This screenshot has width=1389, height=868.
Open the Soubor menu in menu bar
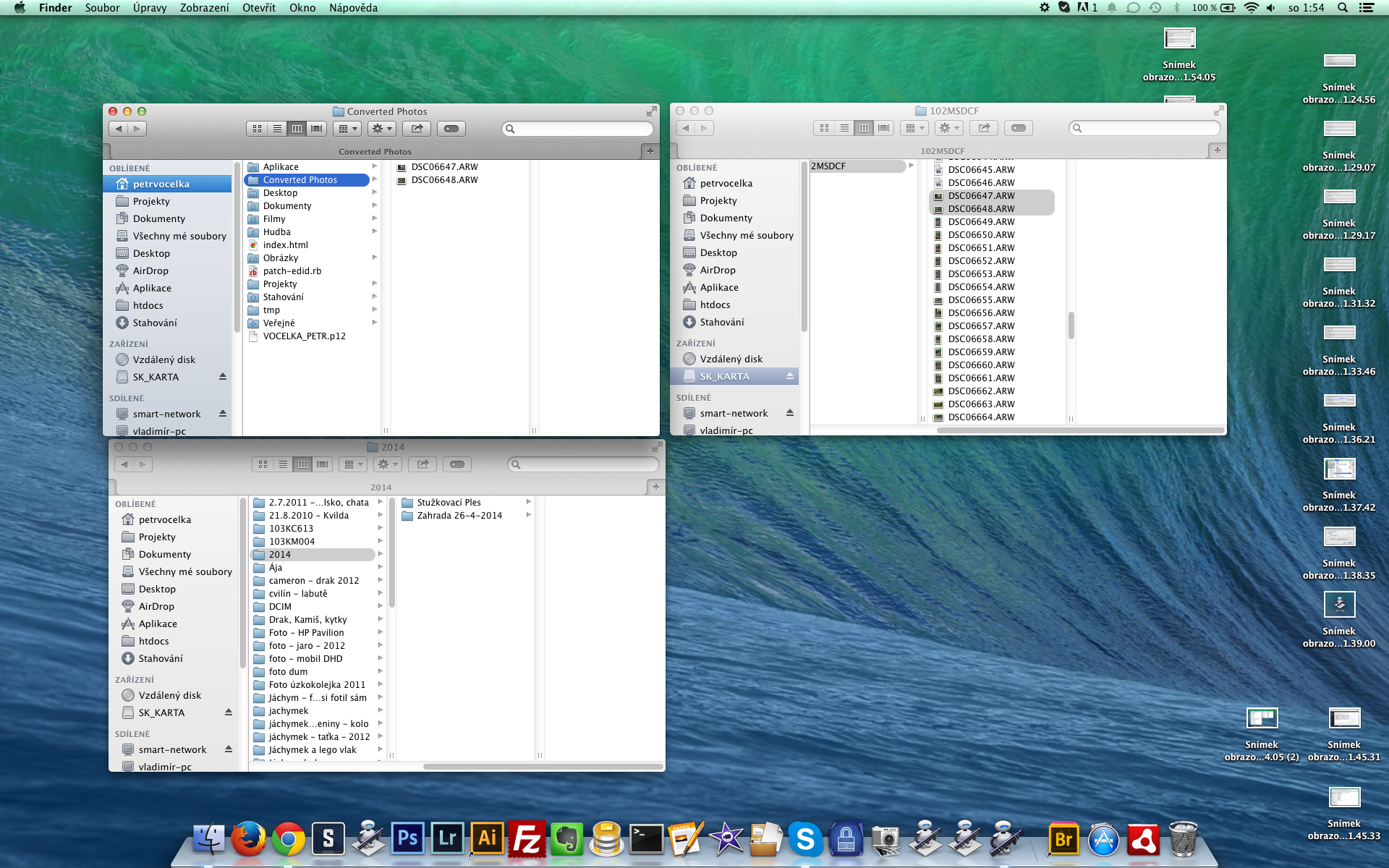102,8
